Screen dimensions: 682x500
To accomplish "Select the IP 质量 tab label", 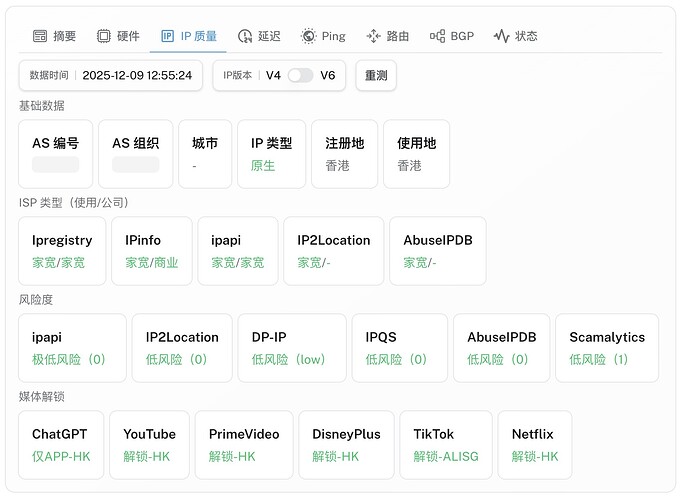I will point(199,36).
